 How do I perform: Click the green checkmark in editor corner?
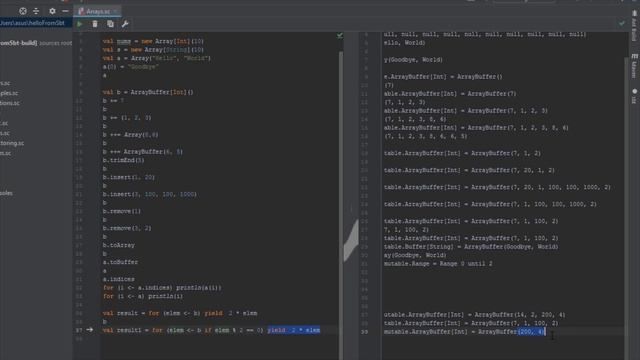[x=340, y=36]
